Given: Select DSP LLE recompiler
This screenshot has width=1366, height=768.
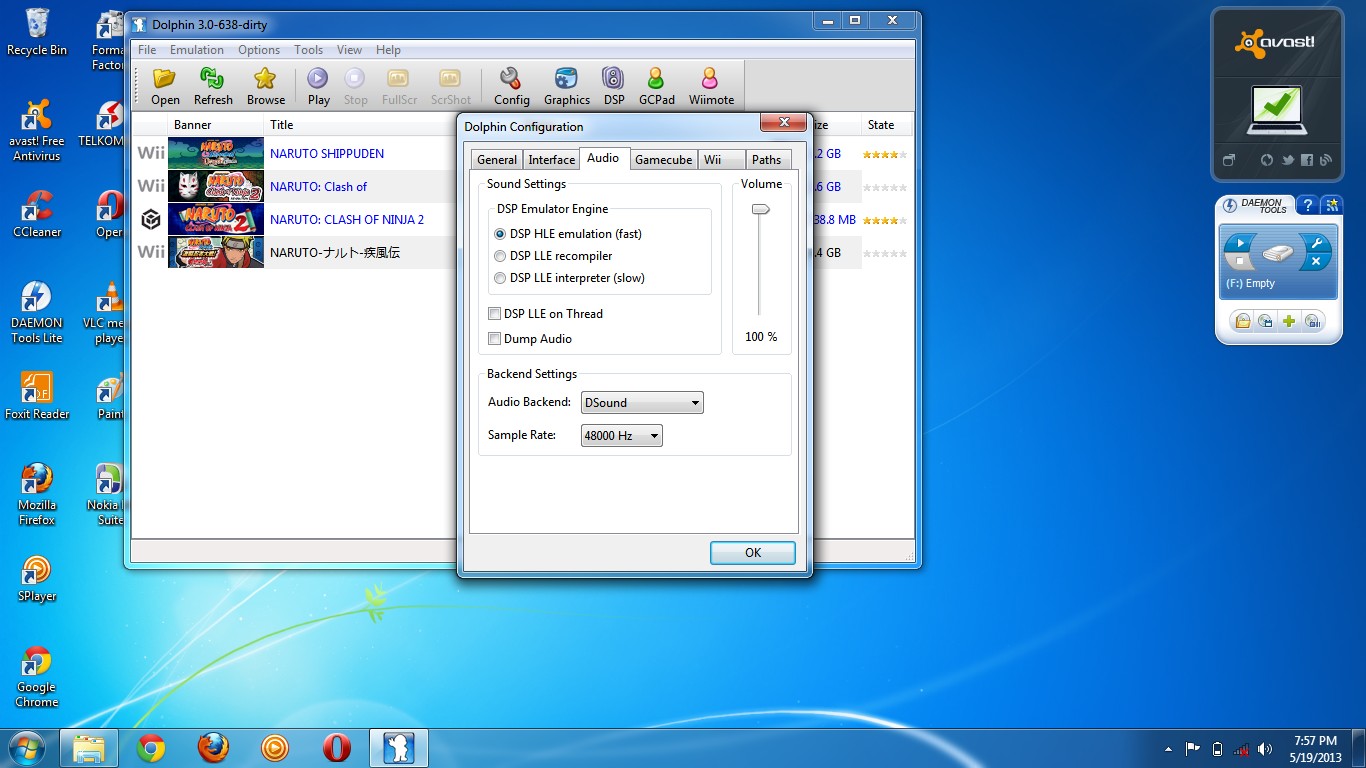Looking at the screenshot, I should [x=553, y=256].
